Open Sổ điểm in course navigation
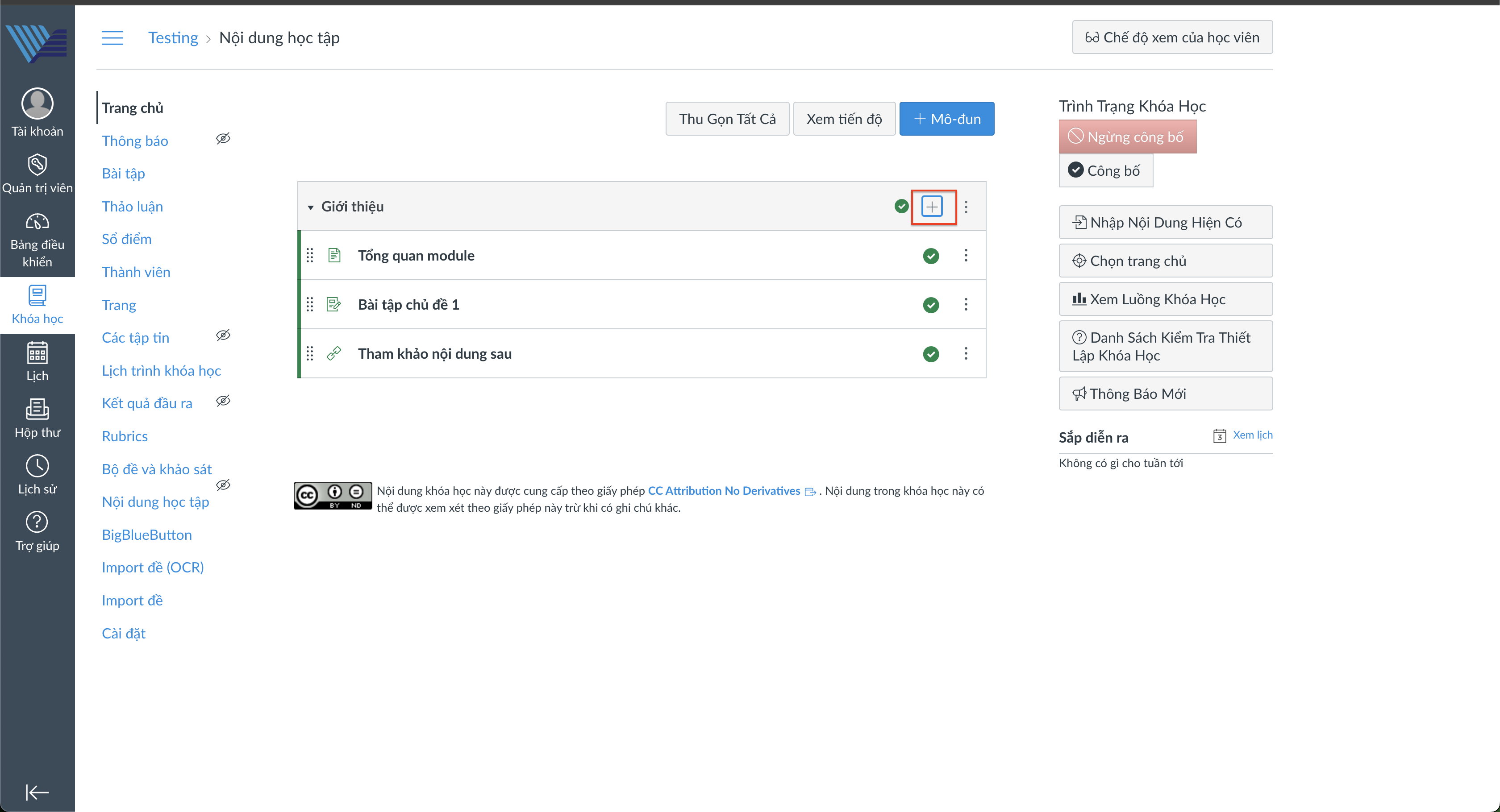The width and height of the screenshot is (1500, 812). 126,239
